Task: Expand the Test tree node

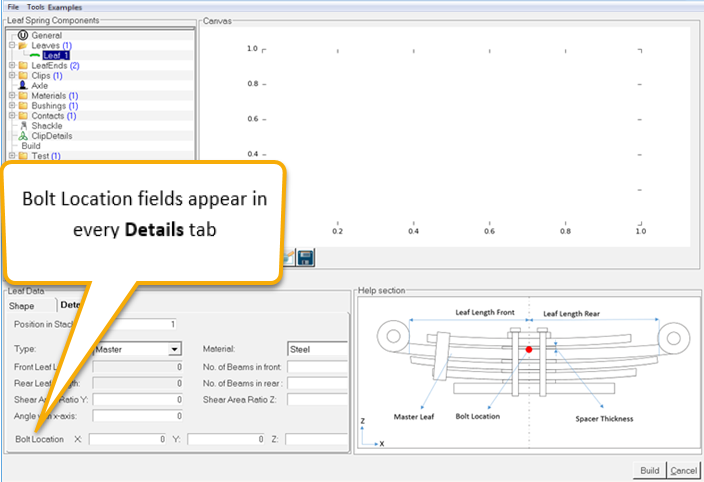Action: [x=12, y=156]
